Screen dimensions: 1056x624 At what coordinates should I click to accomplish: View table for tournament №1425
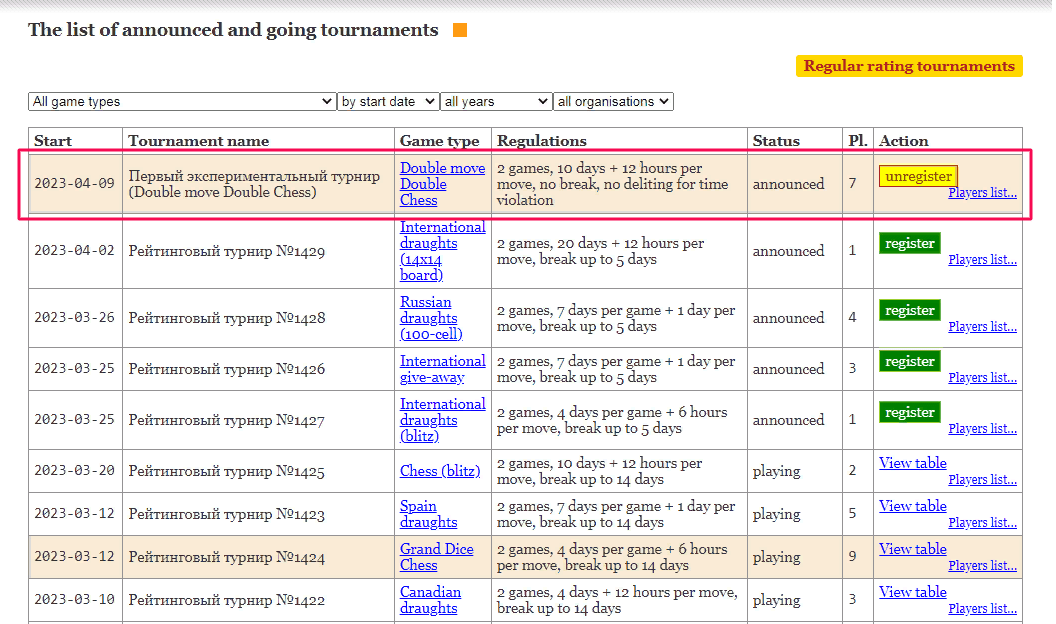pos(912,463)
